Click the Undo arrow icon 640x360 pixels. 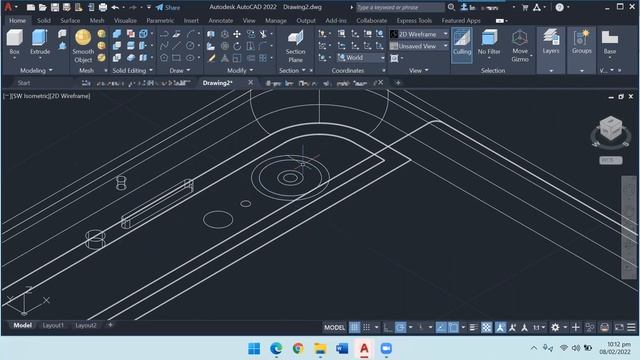[x=116, y=7]
